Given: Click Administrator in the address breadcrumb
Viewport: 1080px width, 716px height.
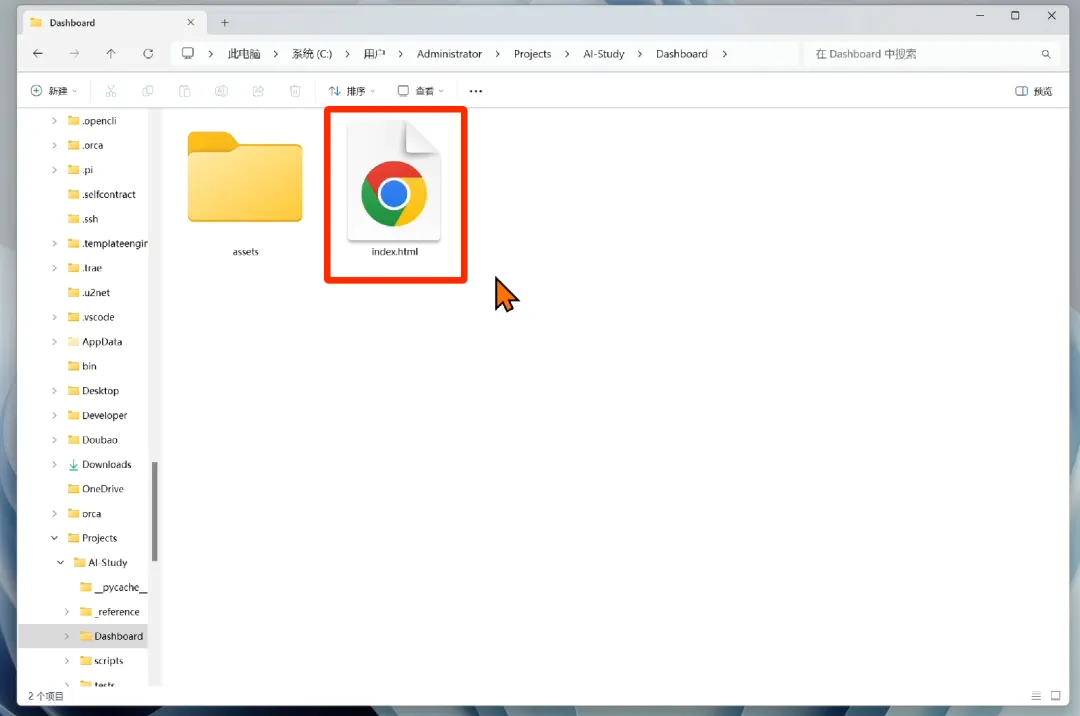Looking at the screenshot, I should click(x=449, y=54).
